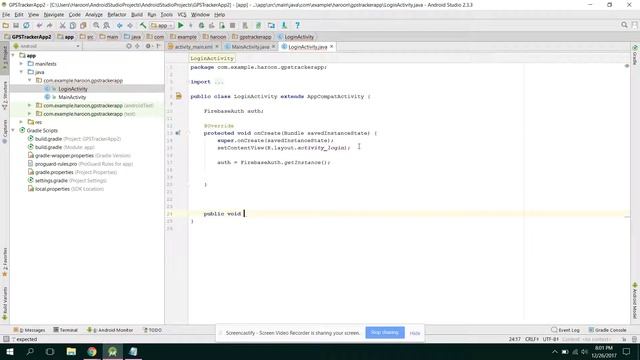Open the File menu
Image resolution: width=640 pixels, height=360 pixels.
[6, 15]
